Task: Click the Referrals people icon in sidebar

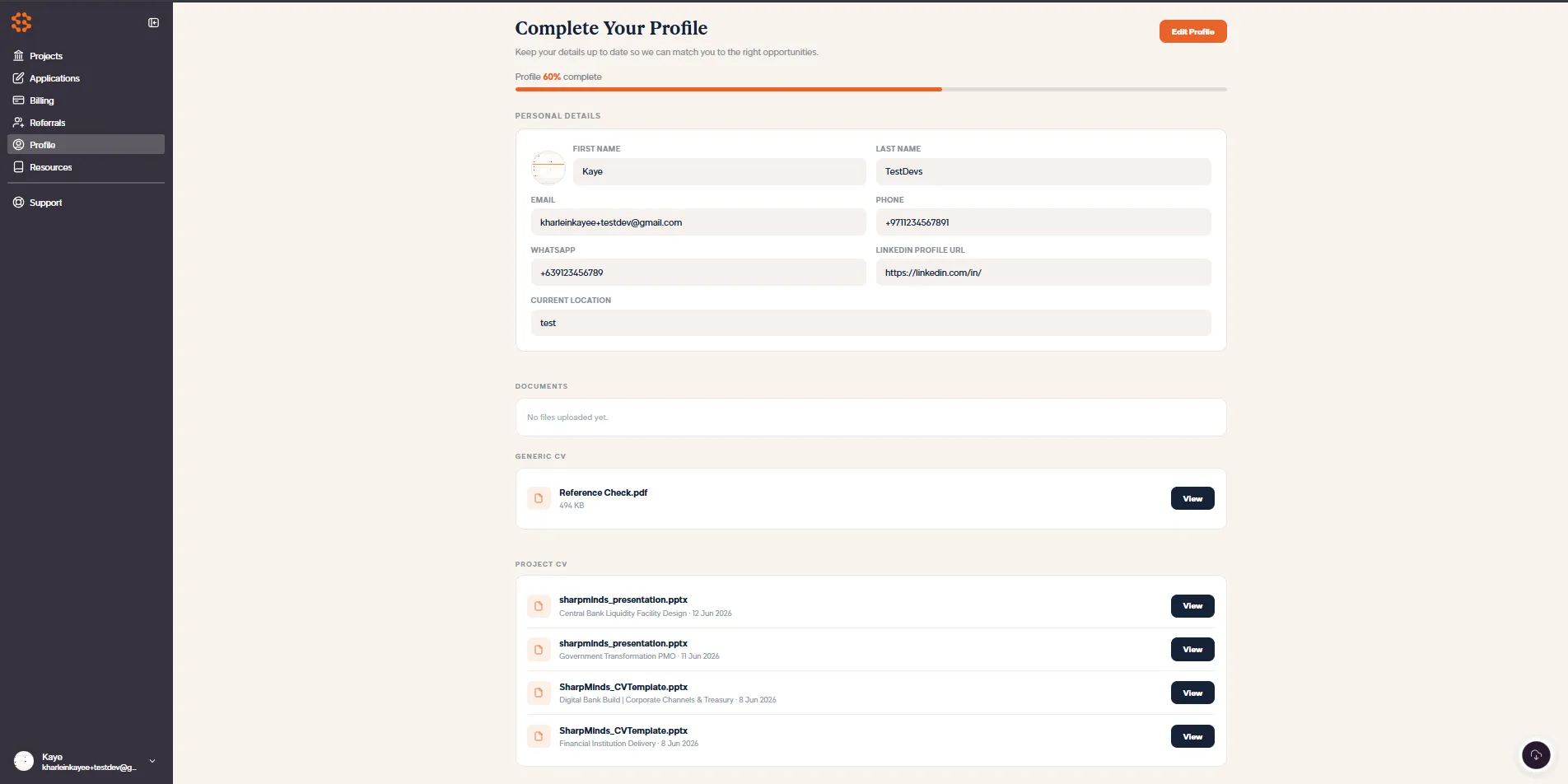Action: [18, 123]
